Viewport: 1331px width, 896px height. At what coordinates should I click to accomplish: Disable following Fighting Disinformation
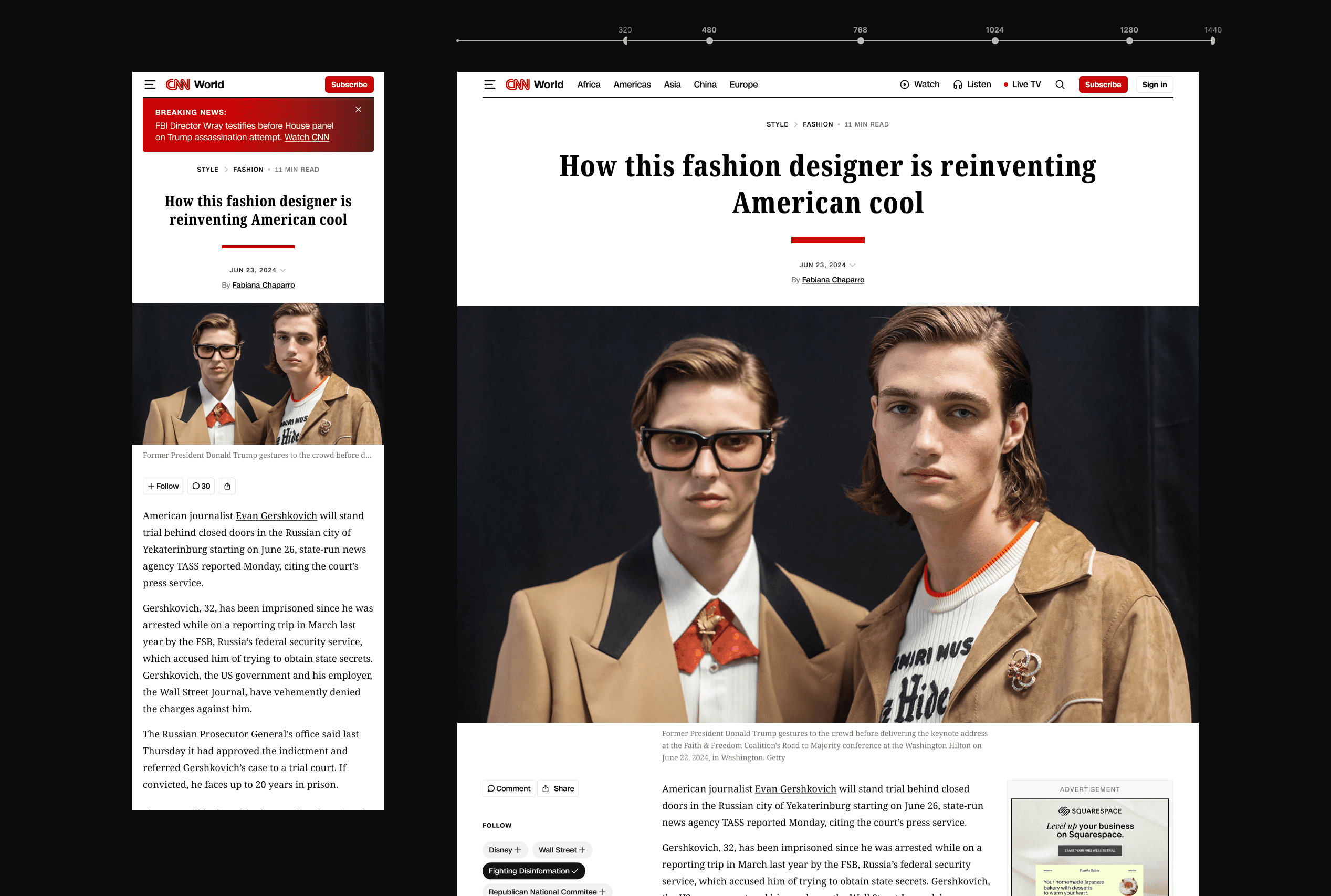point(533,871)
